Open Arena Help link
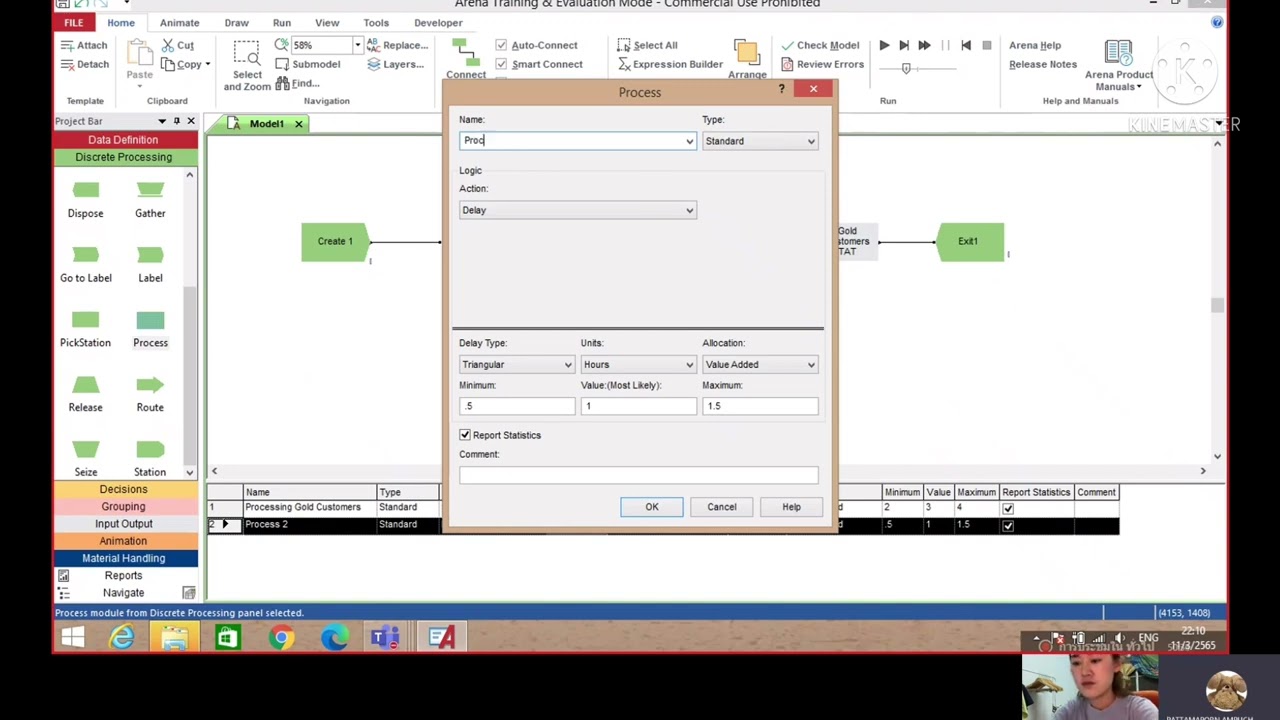 point(1035,45)
